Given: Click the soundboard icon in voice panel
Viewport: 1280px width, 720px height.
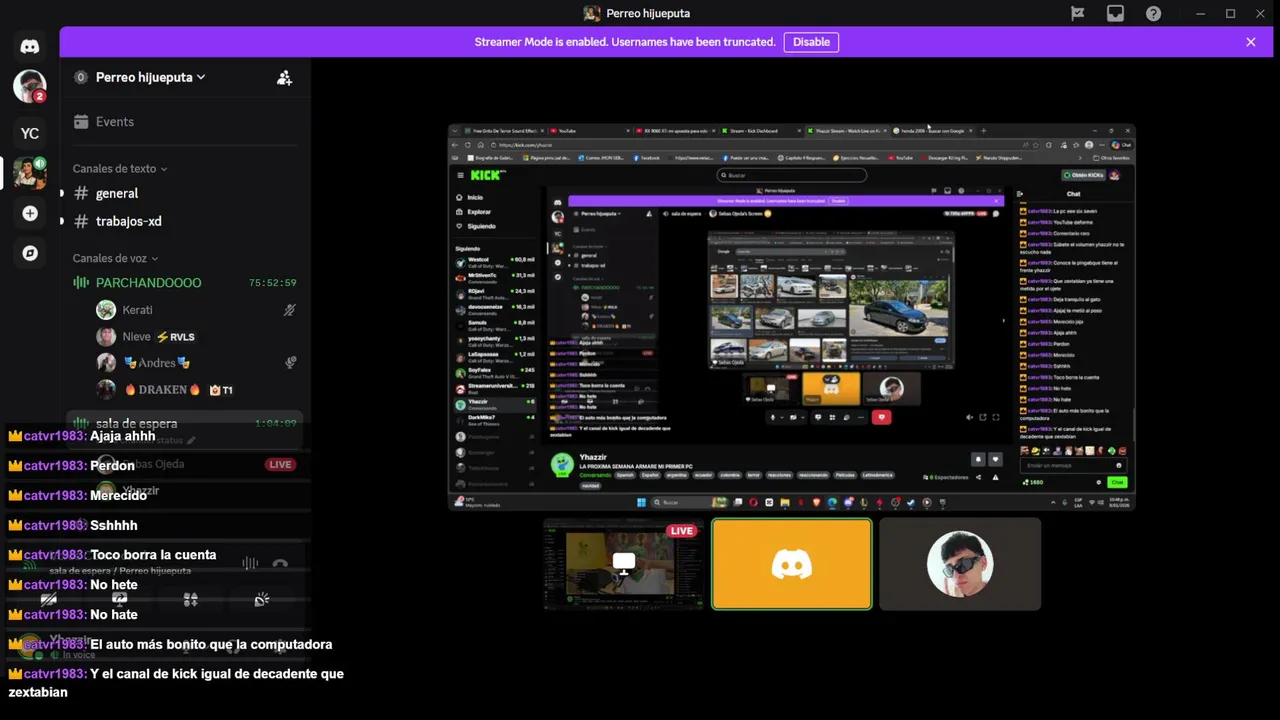Looking at the screenshot, I should pos(261,599).
